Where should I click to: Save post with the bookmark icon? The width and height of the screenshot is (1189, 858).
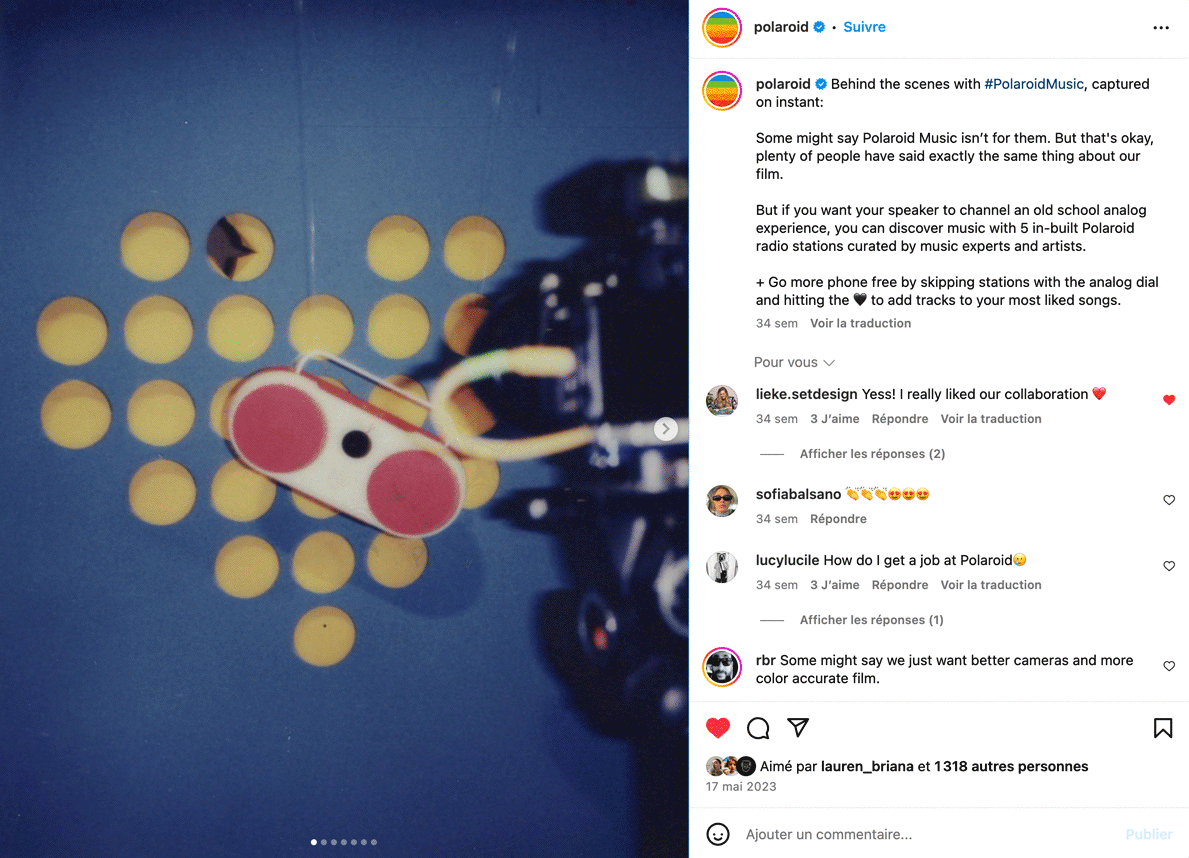1162,728
